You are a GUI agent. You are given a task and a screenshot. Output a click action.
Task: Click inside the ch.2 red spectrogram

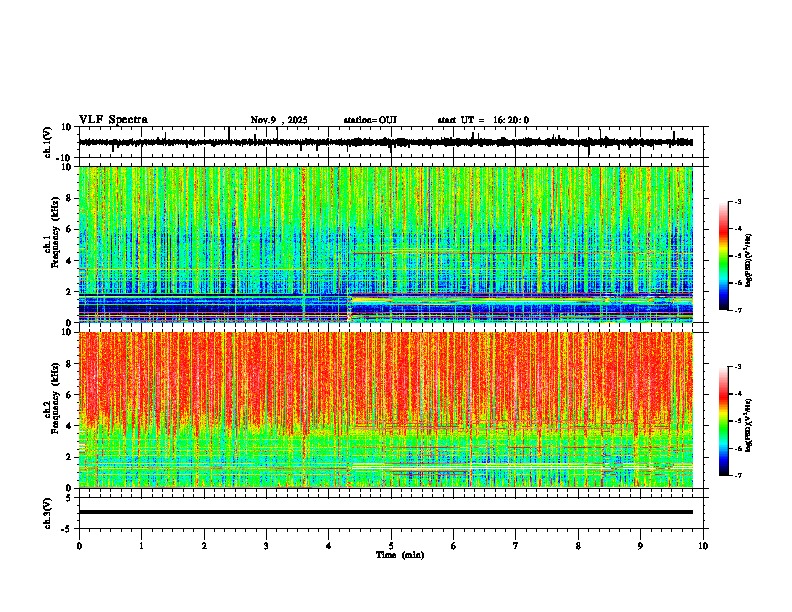coord(386,410)
